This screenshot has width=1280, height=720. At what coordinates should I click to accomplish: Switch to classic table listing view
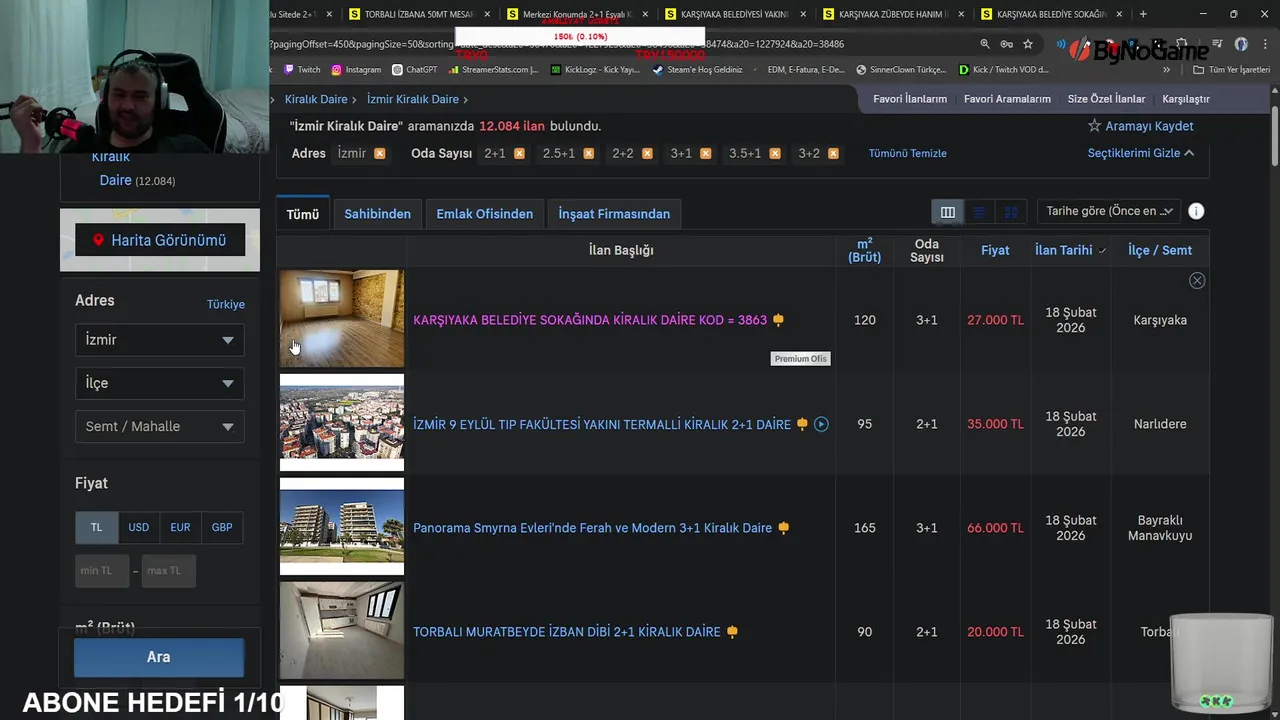(x=948, y=212)
